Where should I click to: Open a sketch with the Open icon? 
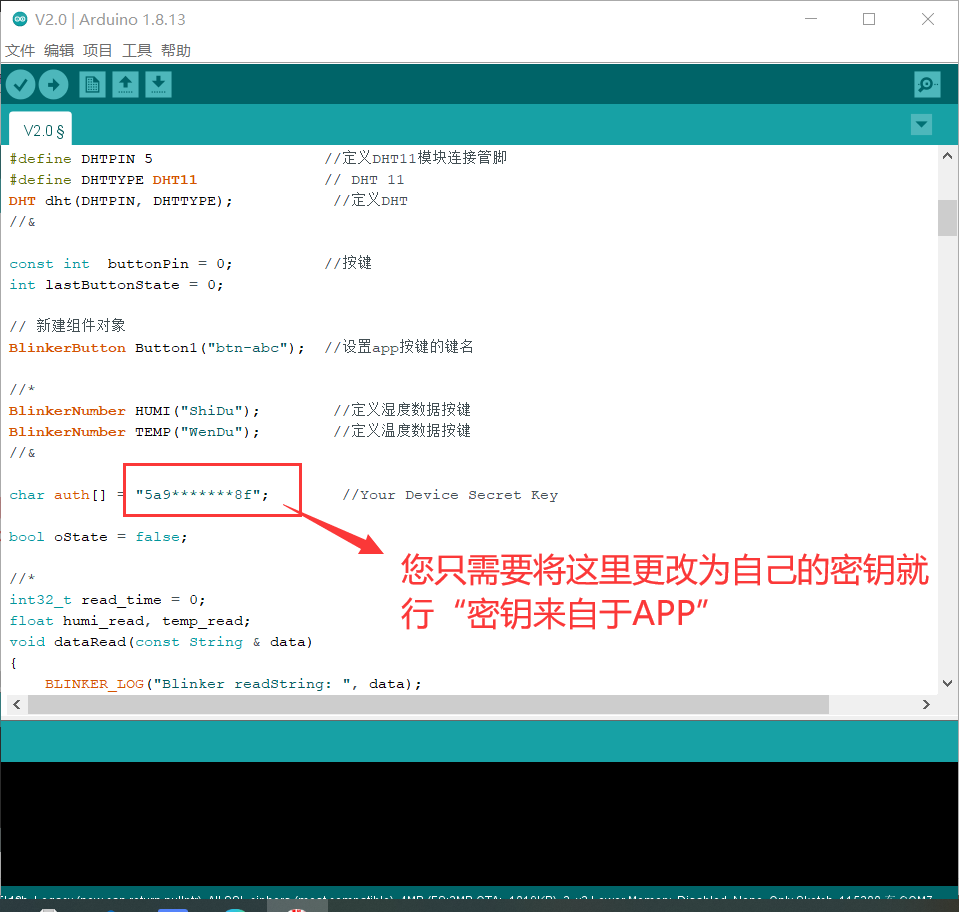(125, 84)
